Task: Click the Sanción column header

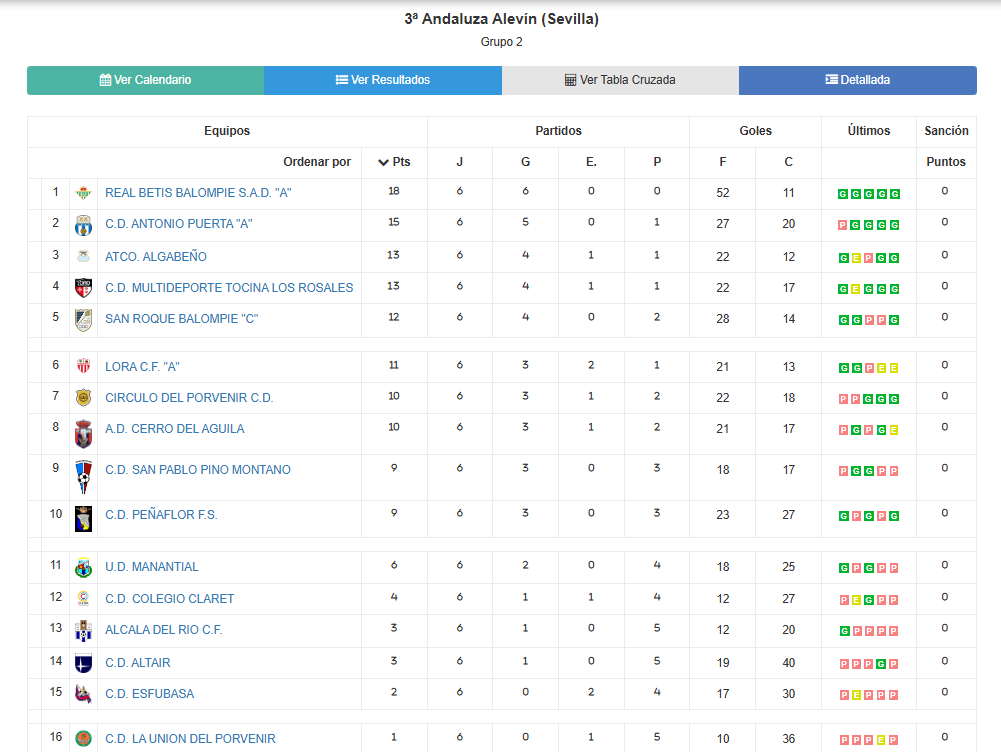Action: click(946, 131)
